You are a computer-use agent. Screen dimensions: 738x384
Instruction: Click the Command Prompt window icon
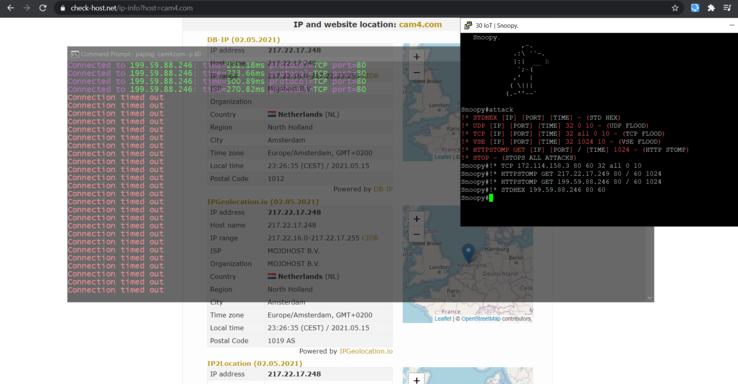(x=74, y=54)
